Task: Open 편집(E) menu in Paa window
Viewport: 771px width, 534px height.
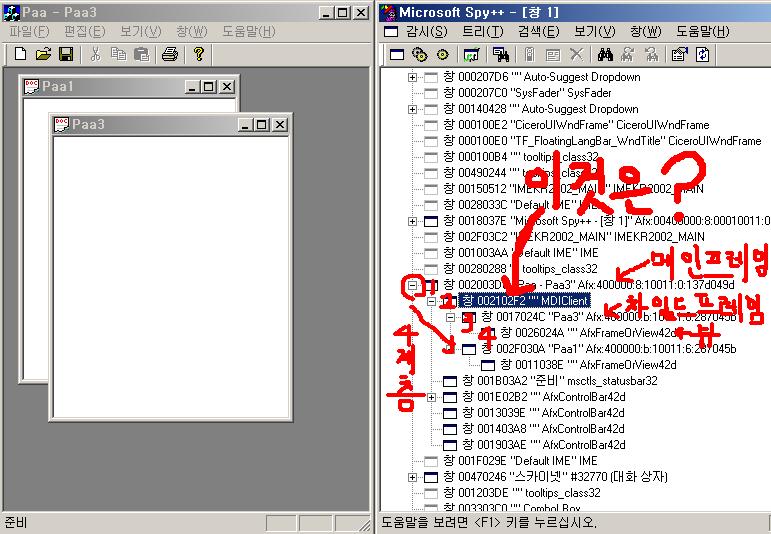Action: point(85,31)
